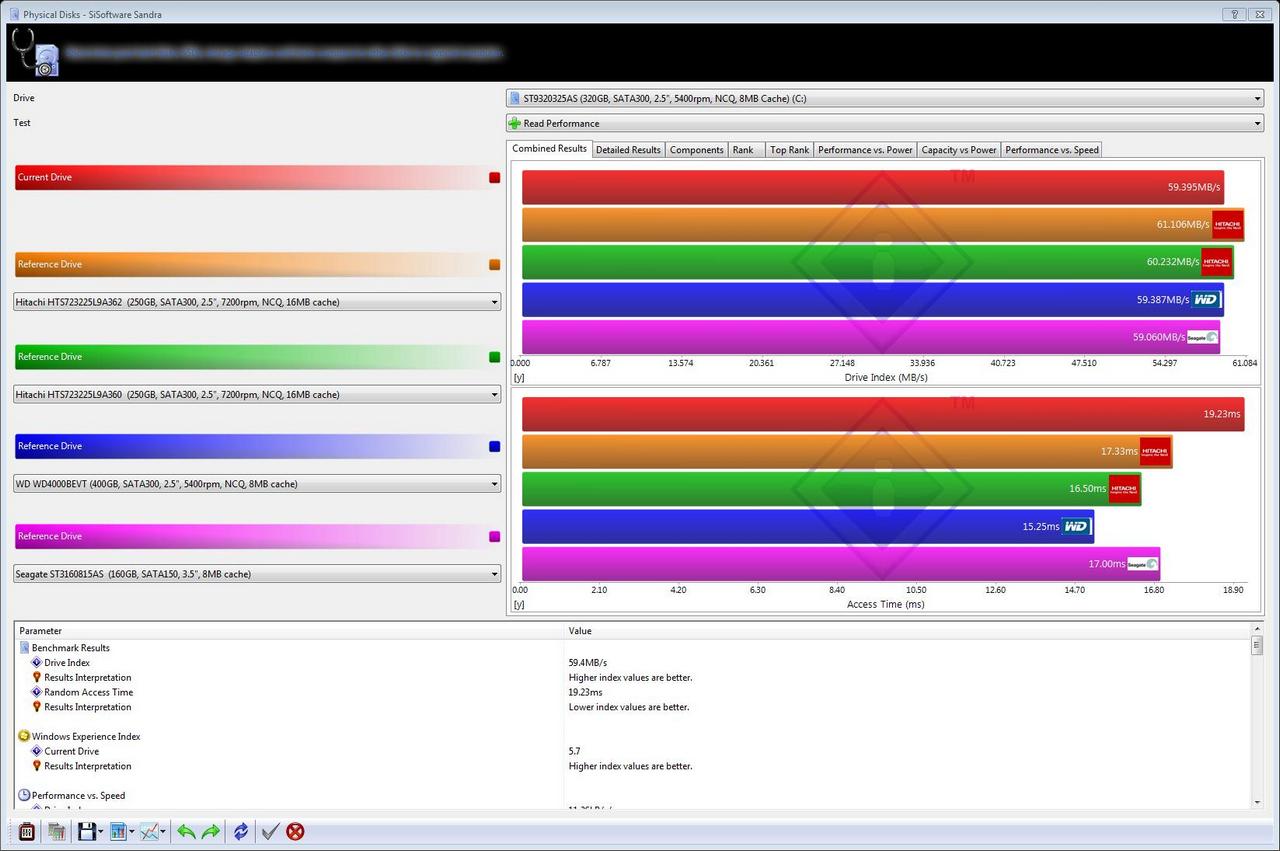1280x851 pixels.
Task: Click the magenta Reference Drive color square
Action: [494, 537]
